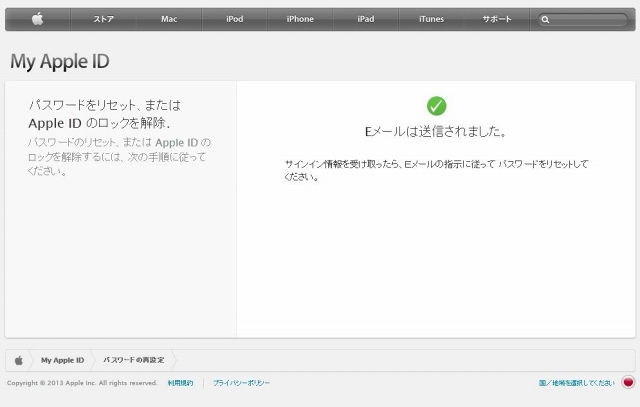Open the ストア menu item
The height and width of the screenshot is (407, 640).
click(103, 19)
